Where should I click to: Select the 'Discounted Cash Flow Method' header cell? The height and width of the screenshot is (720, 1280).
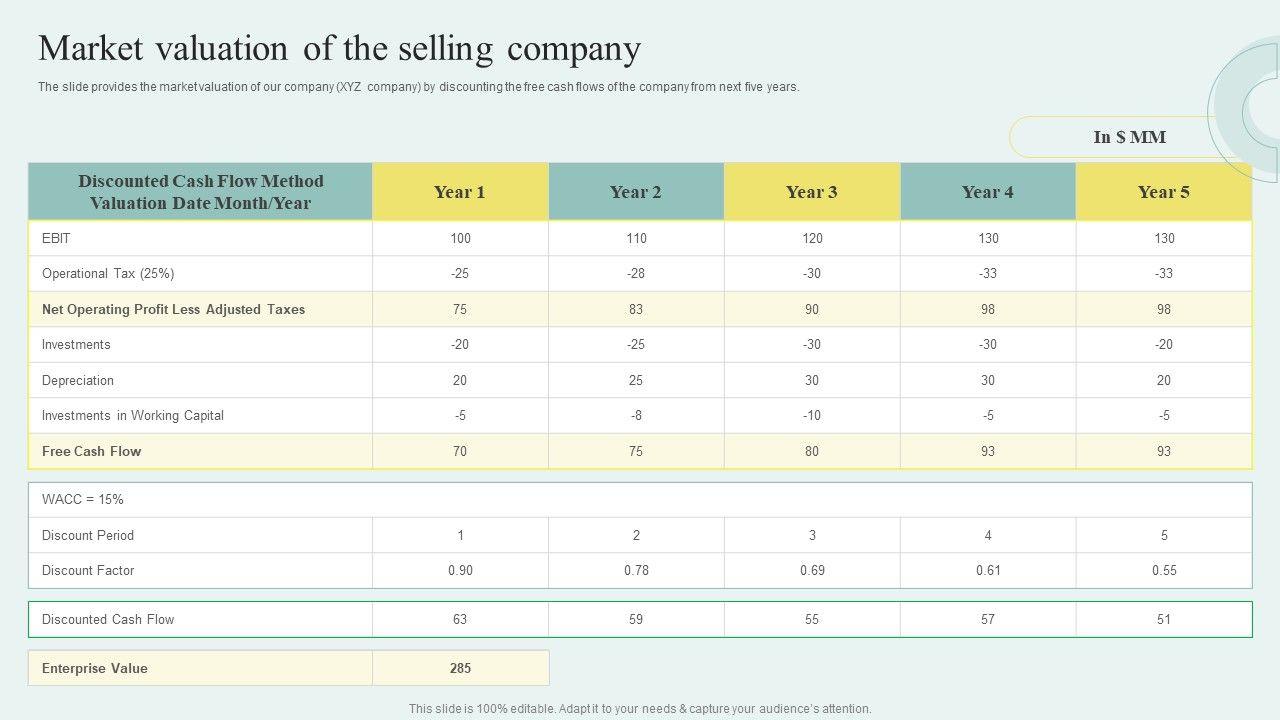(201, 192)
